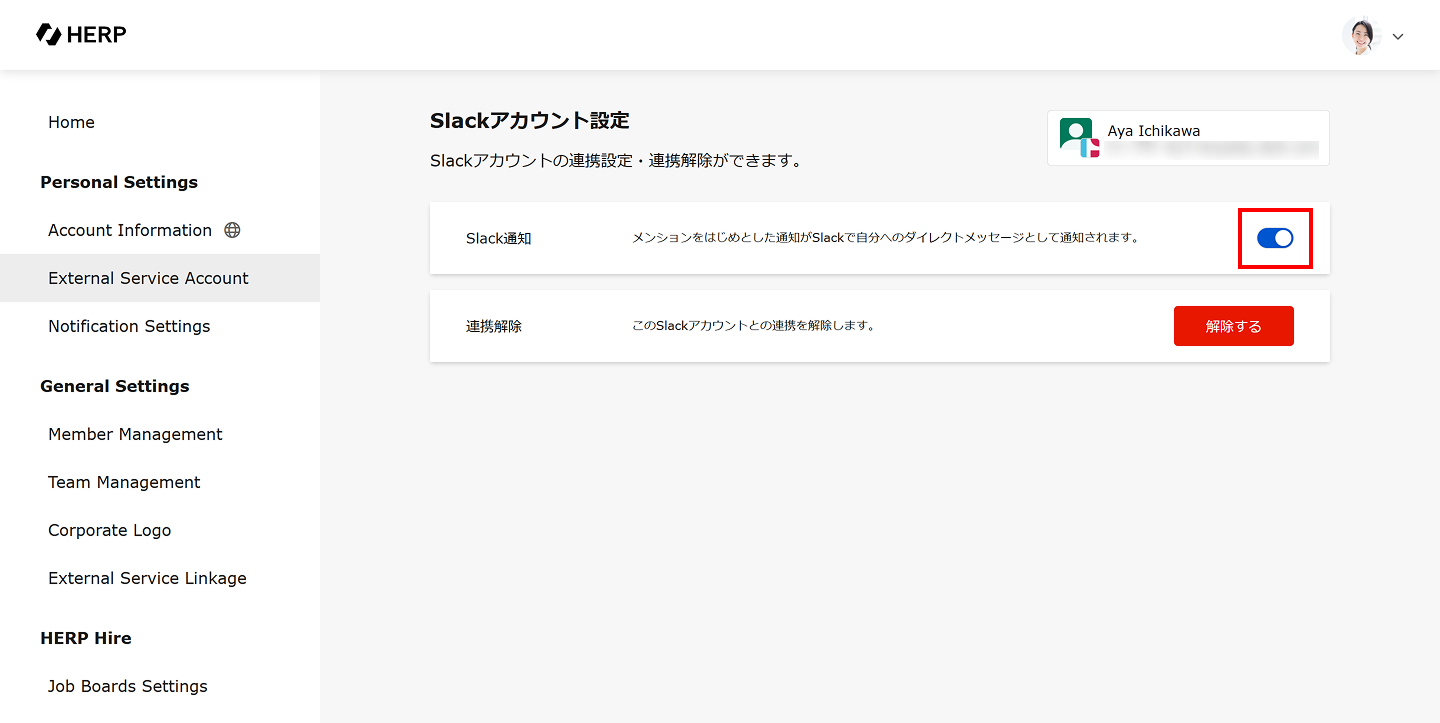Open Job Boards Settings
The image size is (1440, 723).
[x=128, y=686]
